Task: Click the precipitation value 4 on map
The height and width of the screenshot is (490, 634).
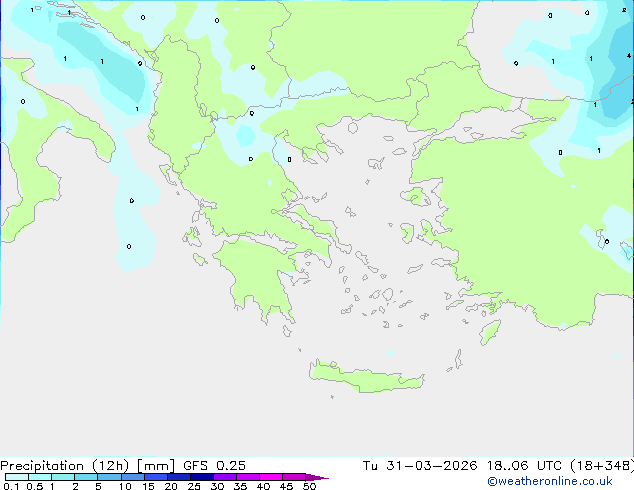Action: pos(629,55)
